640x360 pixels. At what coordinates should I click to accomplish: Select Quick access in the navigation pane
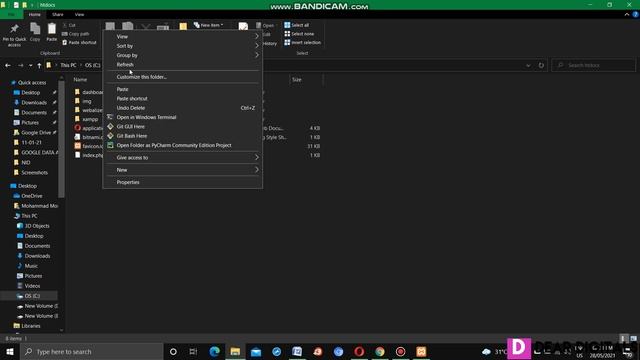(32, 82)
